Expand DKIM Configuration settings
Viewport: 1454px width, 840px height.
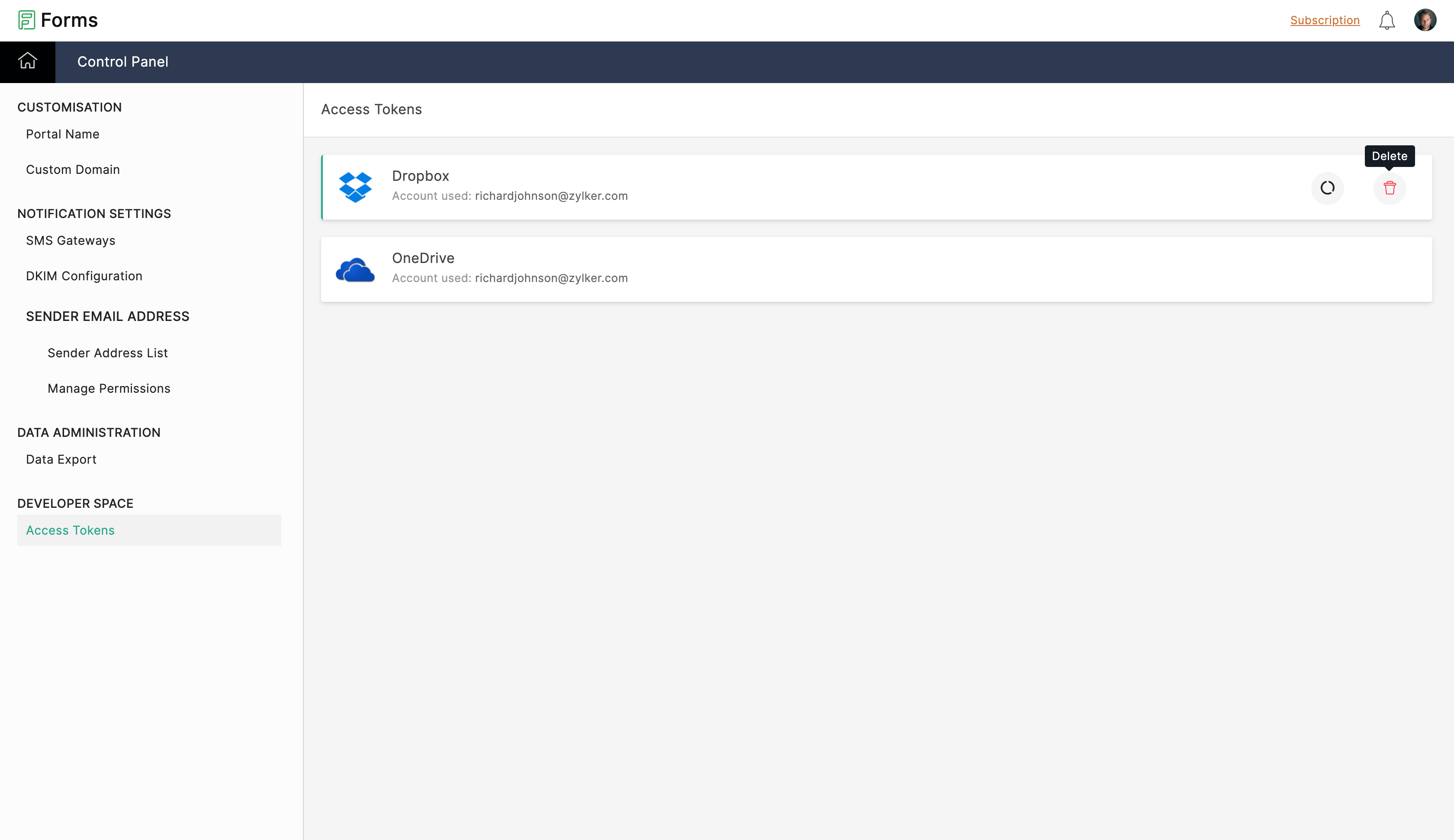tap(84, 275)
